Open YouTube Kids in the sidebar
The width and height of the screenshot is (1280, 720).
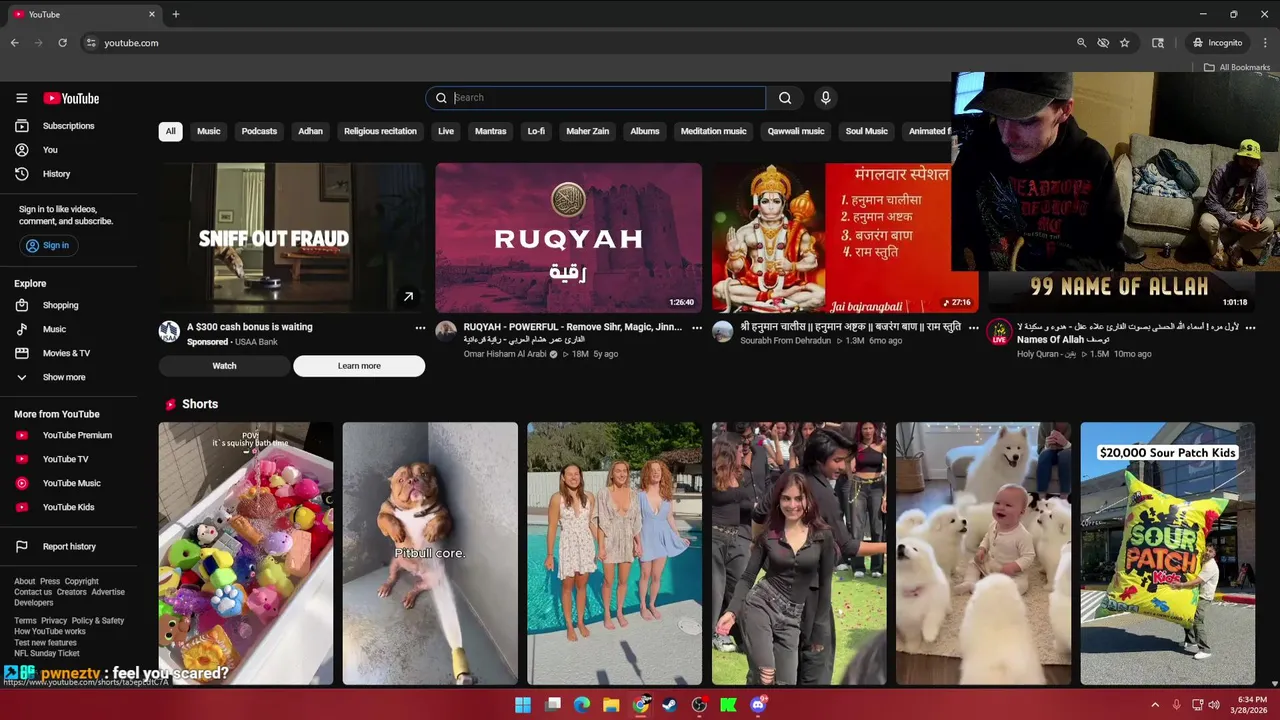68,507
